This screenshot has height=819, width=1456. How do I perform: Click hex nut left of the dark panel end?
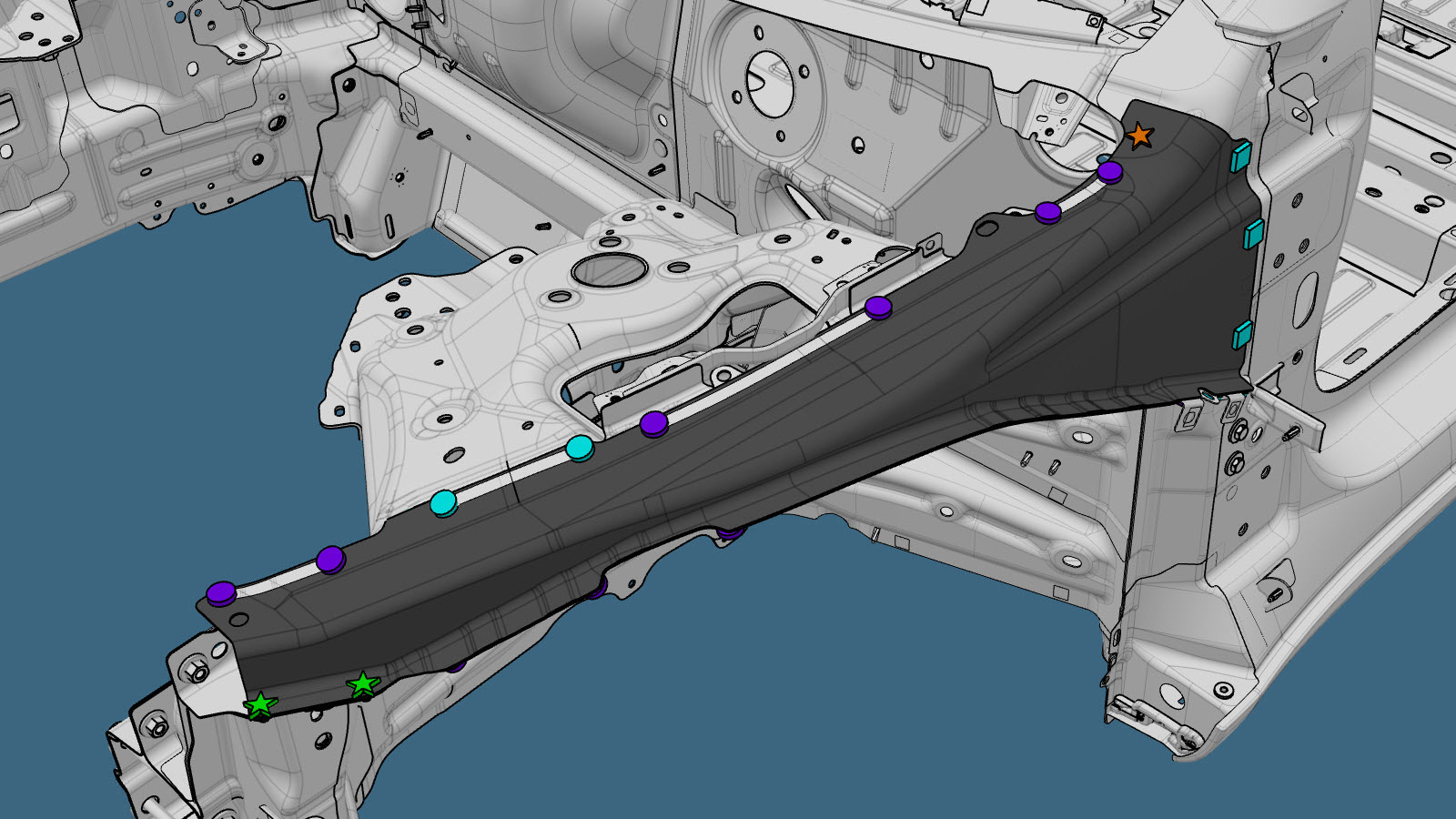tap(197, 672)
